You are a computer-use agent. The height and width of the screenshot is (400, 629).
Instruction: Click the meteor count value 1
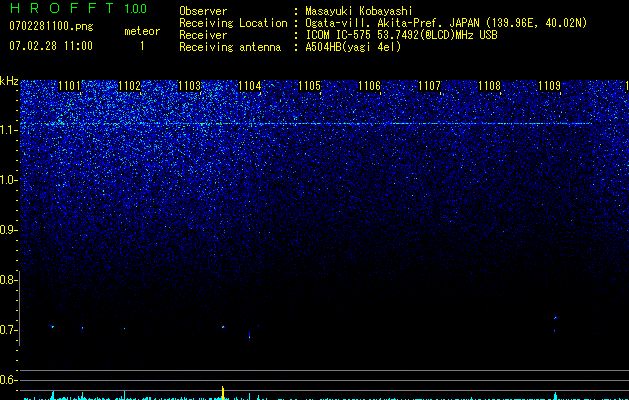click(142, 46)
